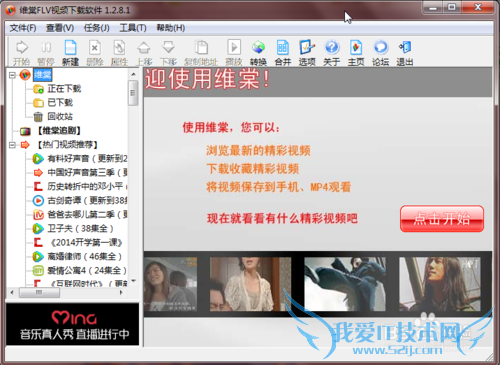Select 正在下载 folder in tree

pyautogui.click(x=64, y=89)
